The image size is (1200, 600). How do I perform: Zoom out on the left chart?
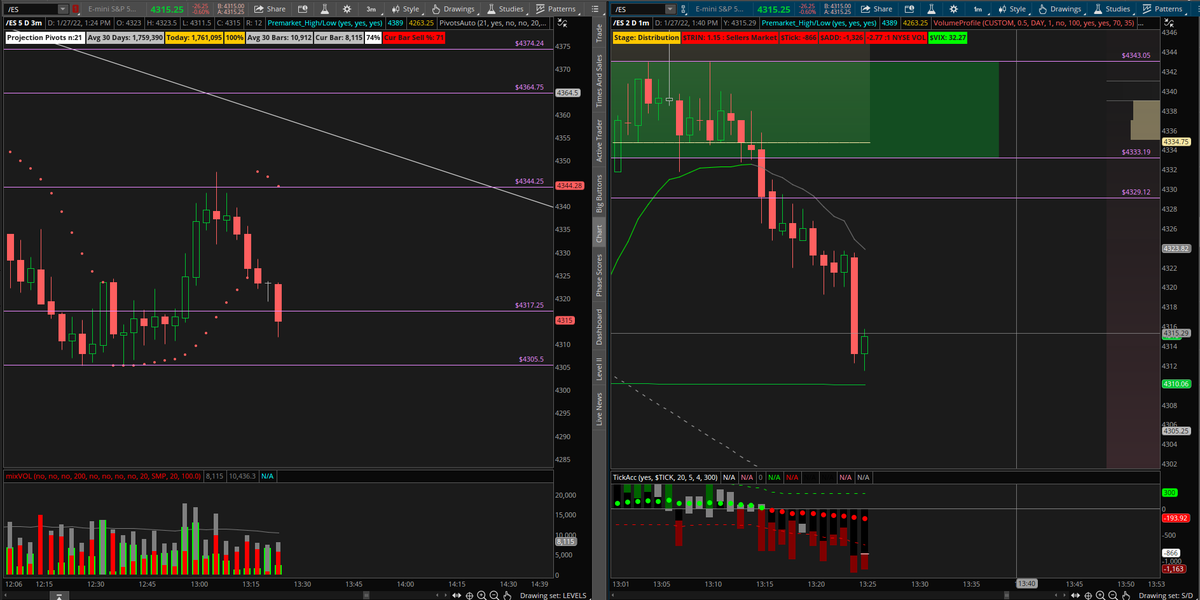[x=494, y=594]
